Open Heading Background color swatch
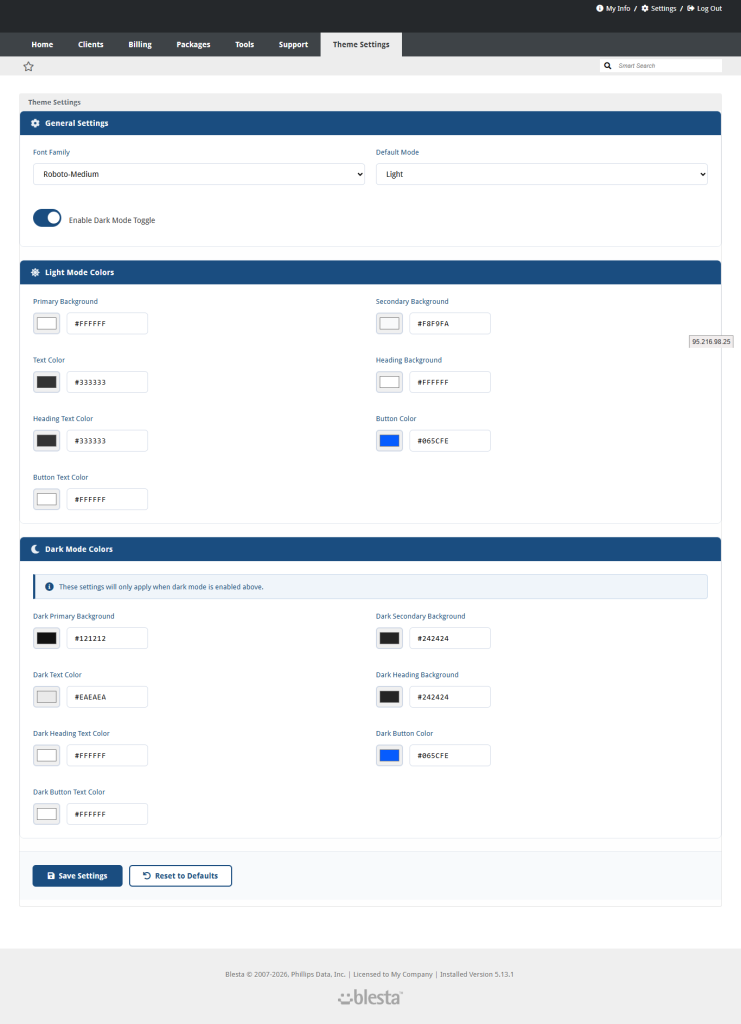741x1024 pixels. click(x=389, y=382)
